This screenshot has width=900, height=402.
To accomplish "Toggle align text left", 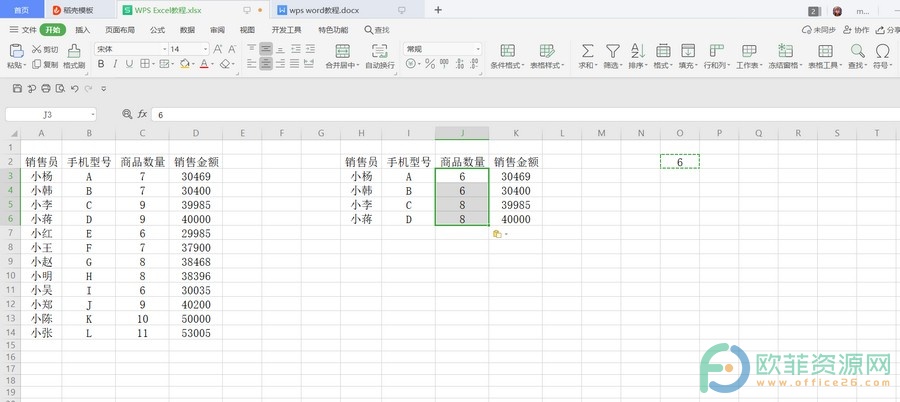I will click(x=251, y=64).
